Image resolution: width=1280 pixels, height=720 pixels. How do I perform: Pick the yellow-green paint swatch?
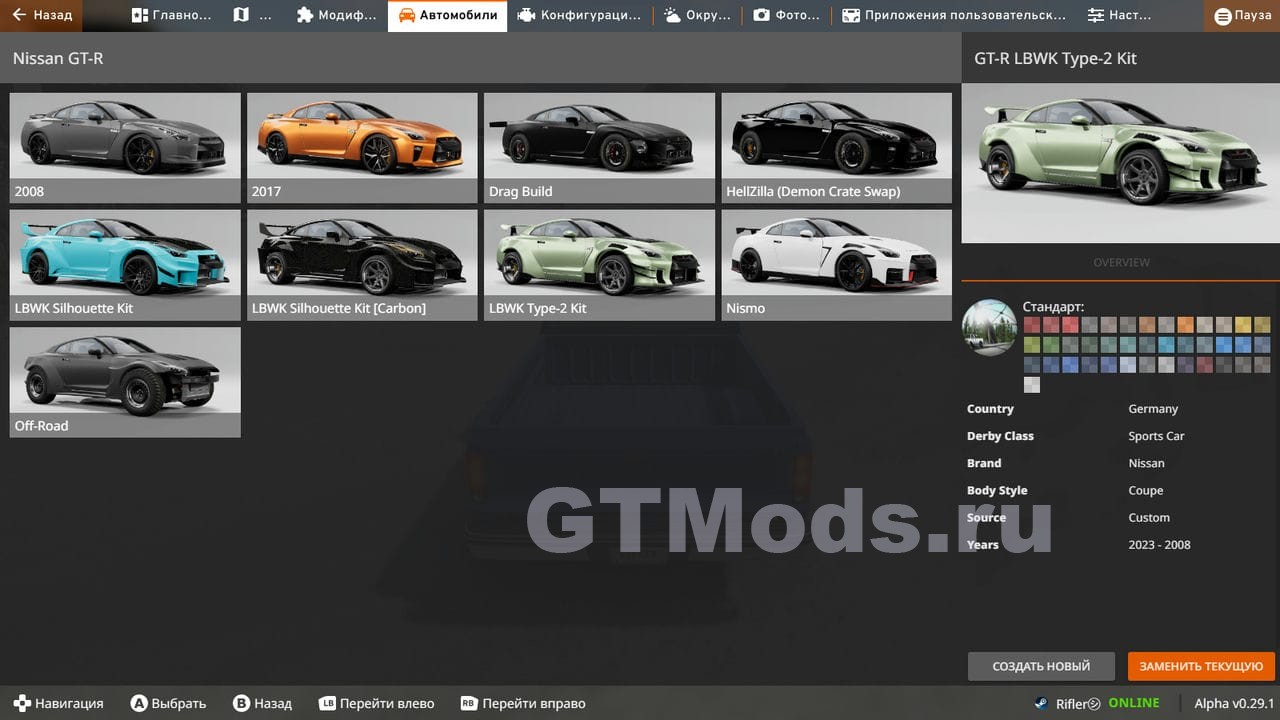pos(1032,345)
